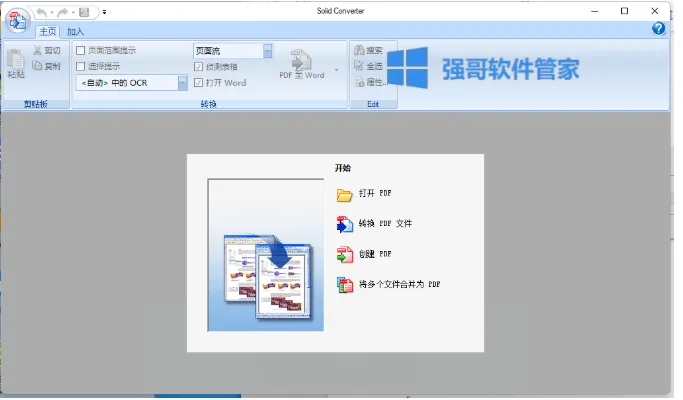Click the 属性 properties icon
683x400 pixels.
pyautogui.click(x=359, y=81)
